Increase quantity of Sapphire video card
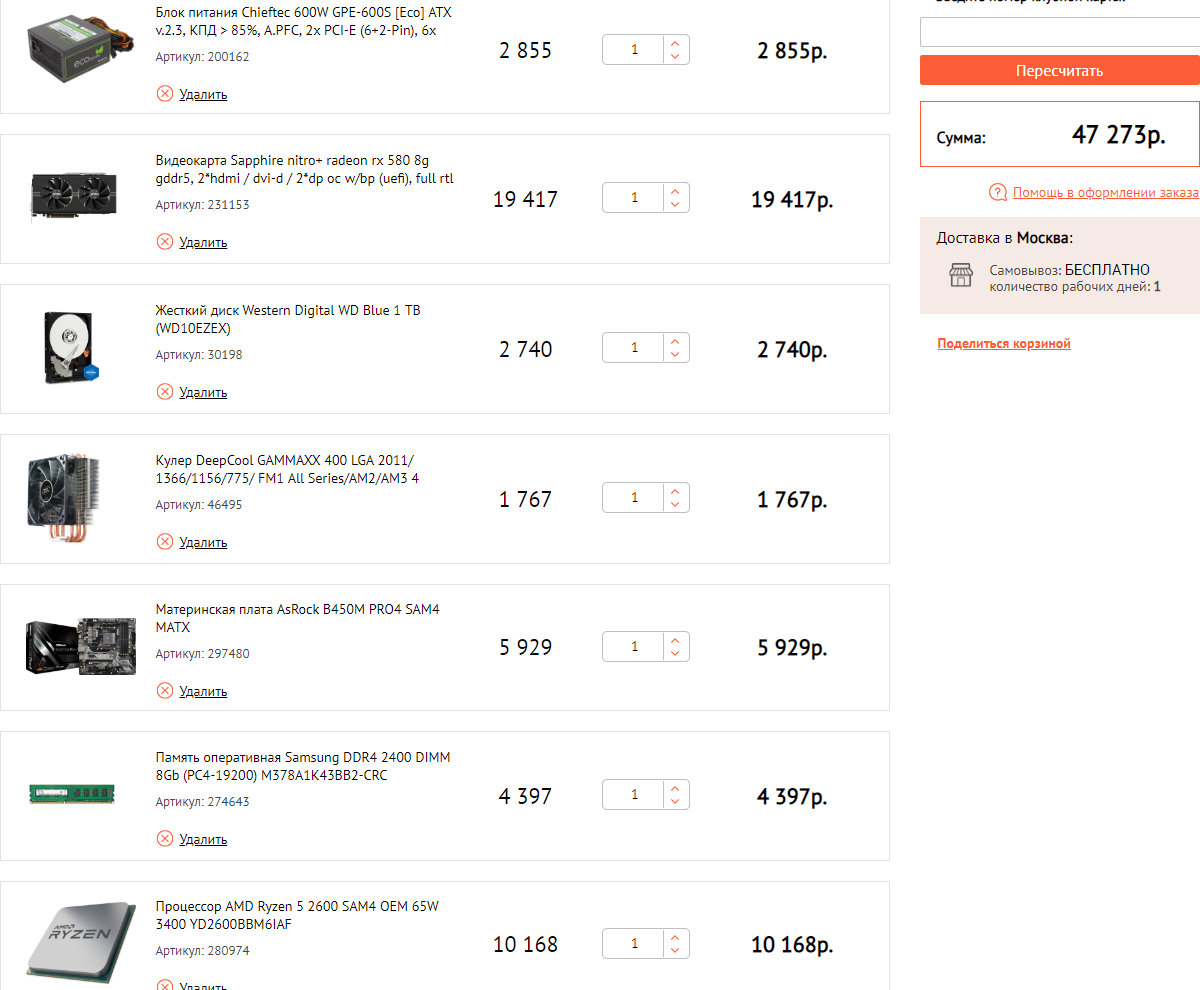 [675, 192]
